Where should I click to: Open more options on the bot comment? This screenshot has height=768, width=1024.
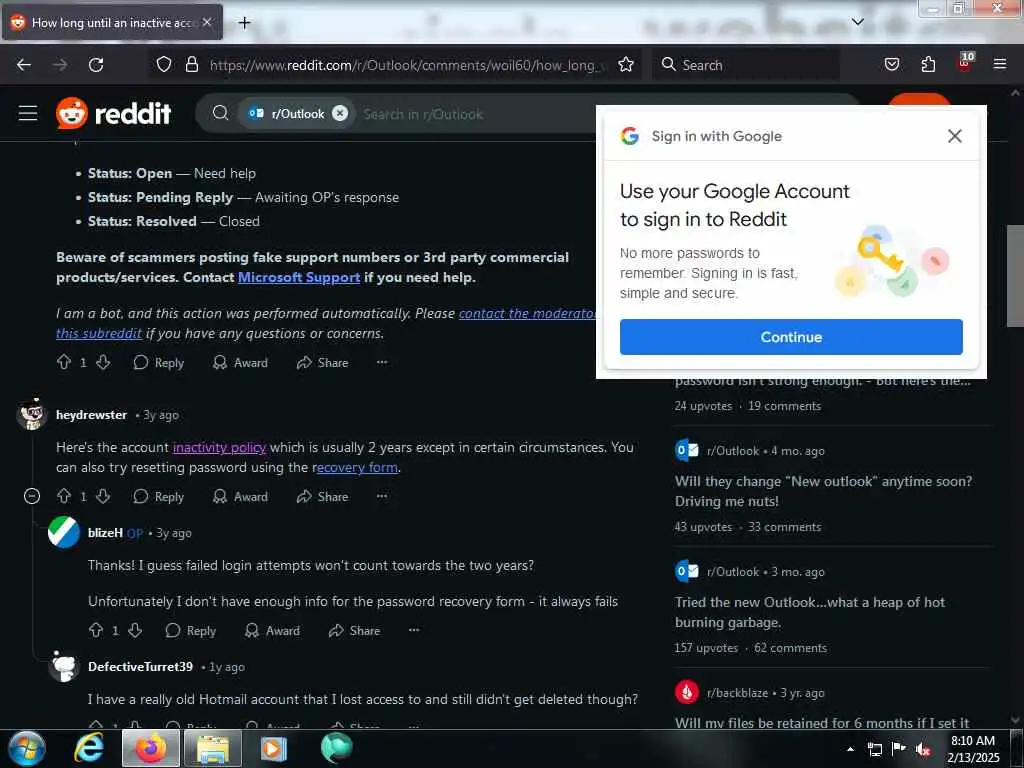pyautogui.click(x=382, y=362)
